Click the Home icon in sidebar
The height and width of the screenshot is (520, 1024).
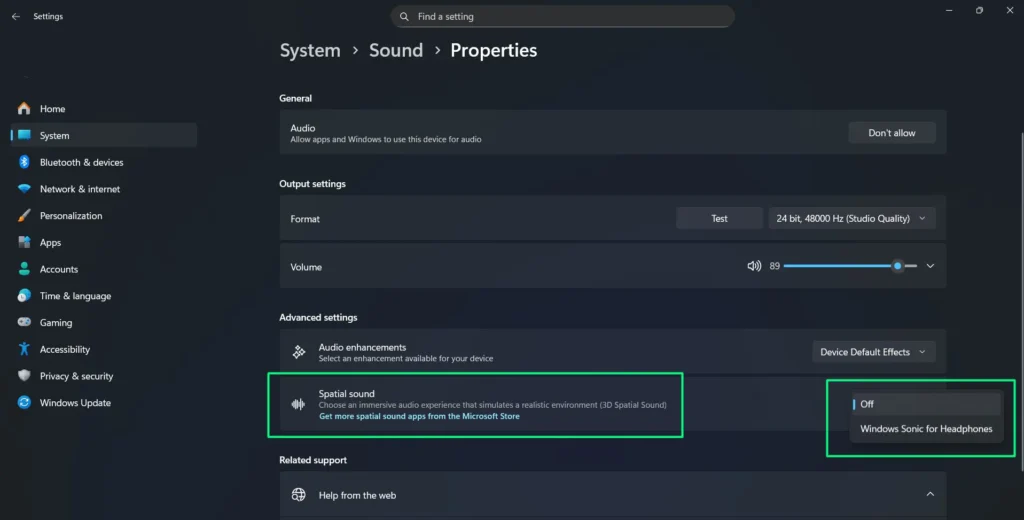coord(24,109)
